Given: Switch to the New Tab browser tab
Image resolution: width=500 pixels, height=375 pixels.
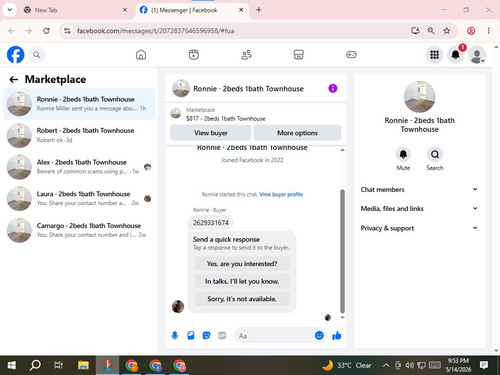Looking at the screenshot, I should click(75, 10).
